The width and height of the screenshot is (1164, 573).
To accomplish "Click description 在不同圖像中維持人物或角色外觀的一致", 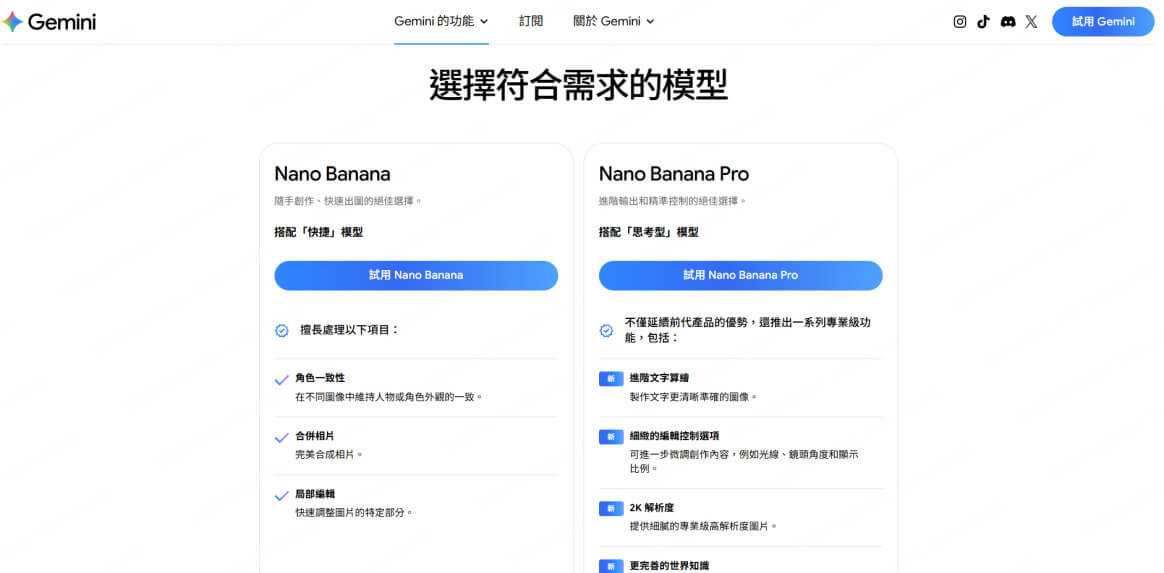I will 390,397.
